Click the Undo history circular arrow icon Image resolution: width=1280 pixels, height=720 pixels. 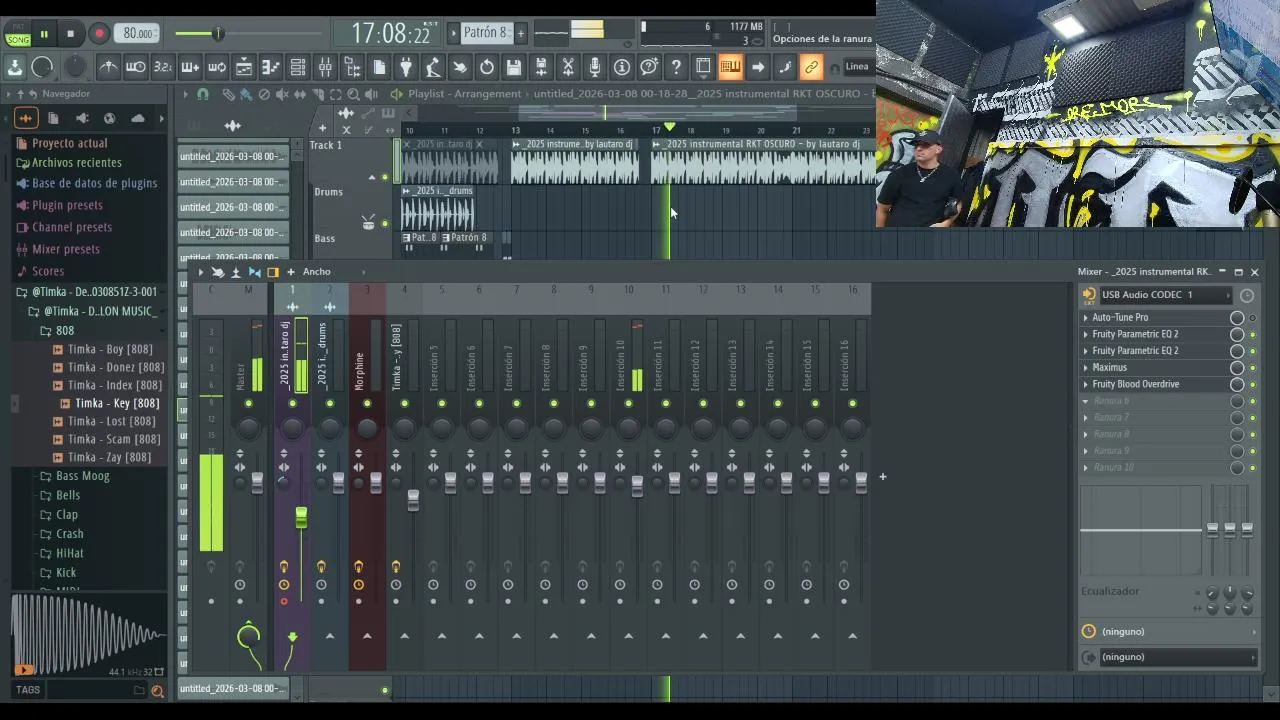click(x=487, y=67)
